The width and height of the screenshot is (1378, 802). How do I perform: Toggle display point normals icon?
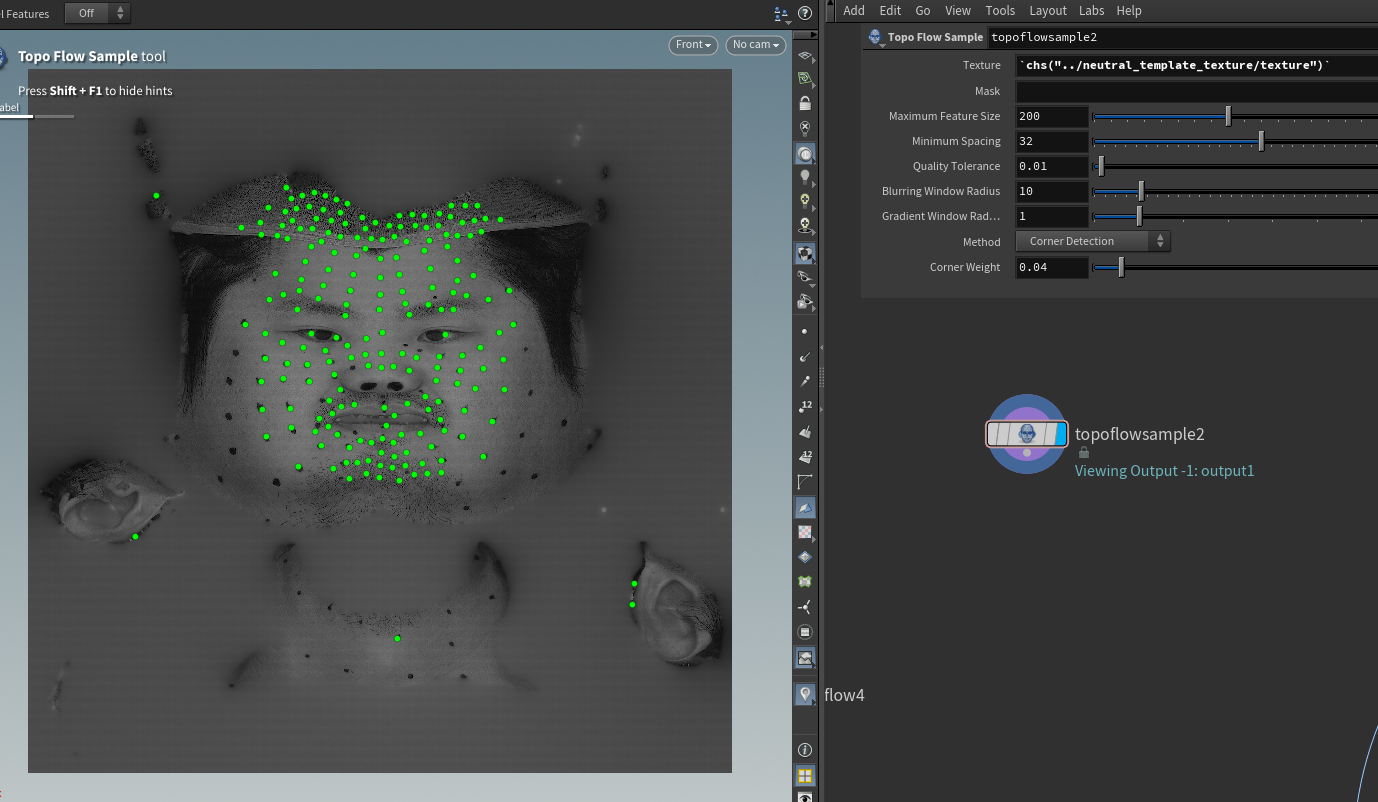(x=805, y=356)
